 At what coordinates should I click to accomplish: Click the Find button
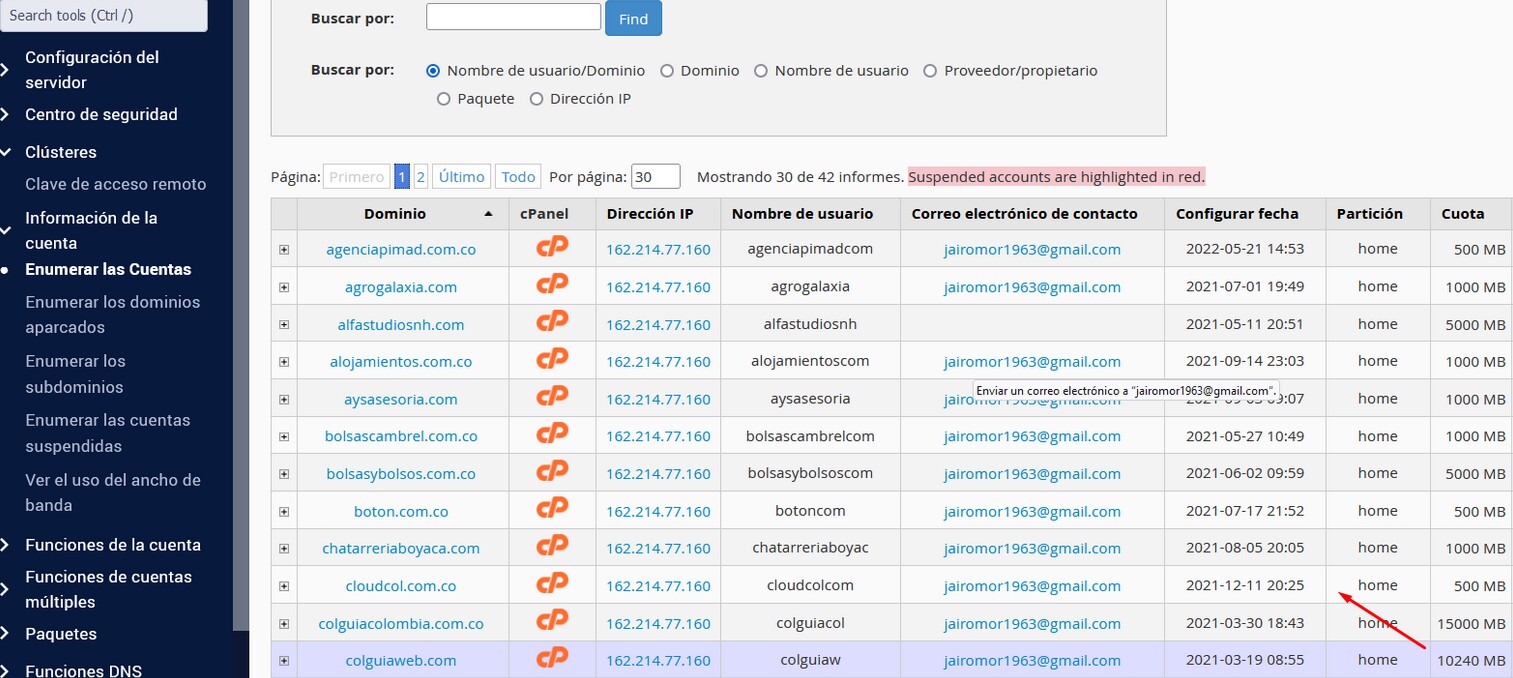pos(633,18)
